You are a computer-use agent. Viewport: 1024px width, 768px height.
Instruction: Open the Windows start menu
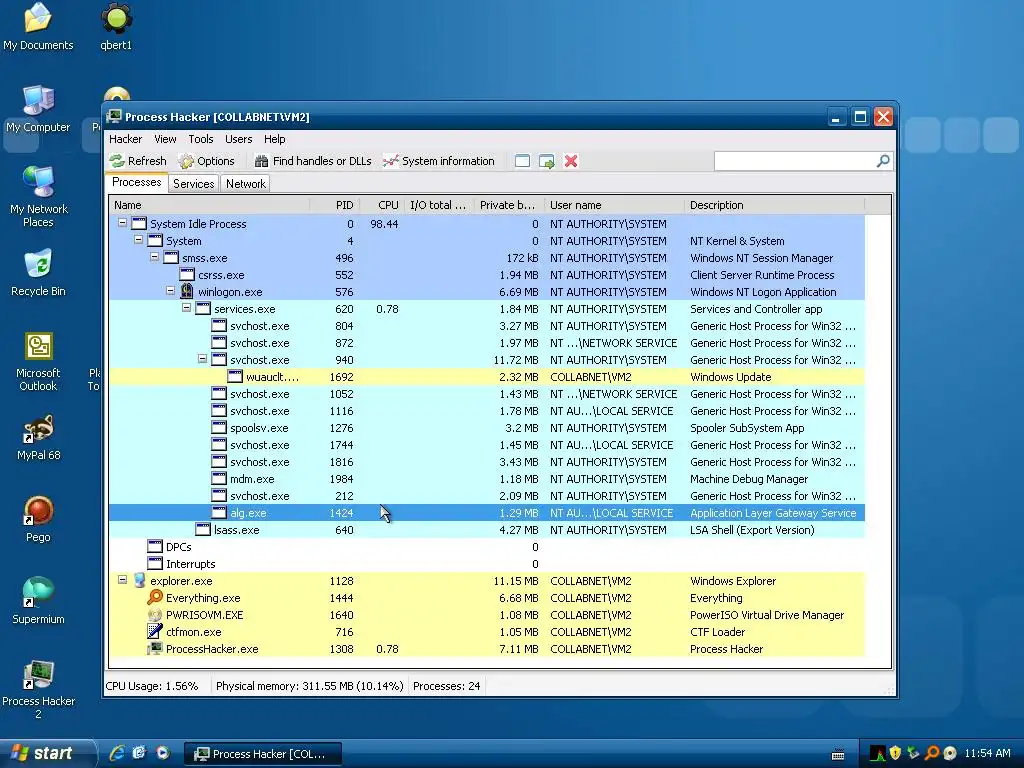click(46, 753)
